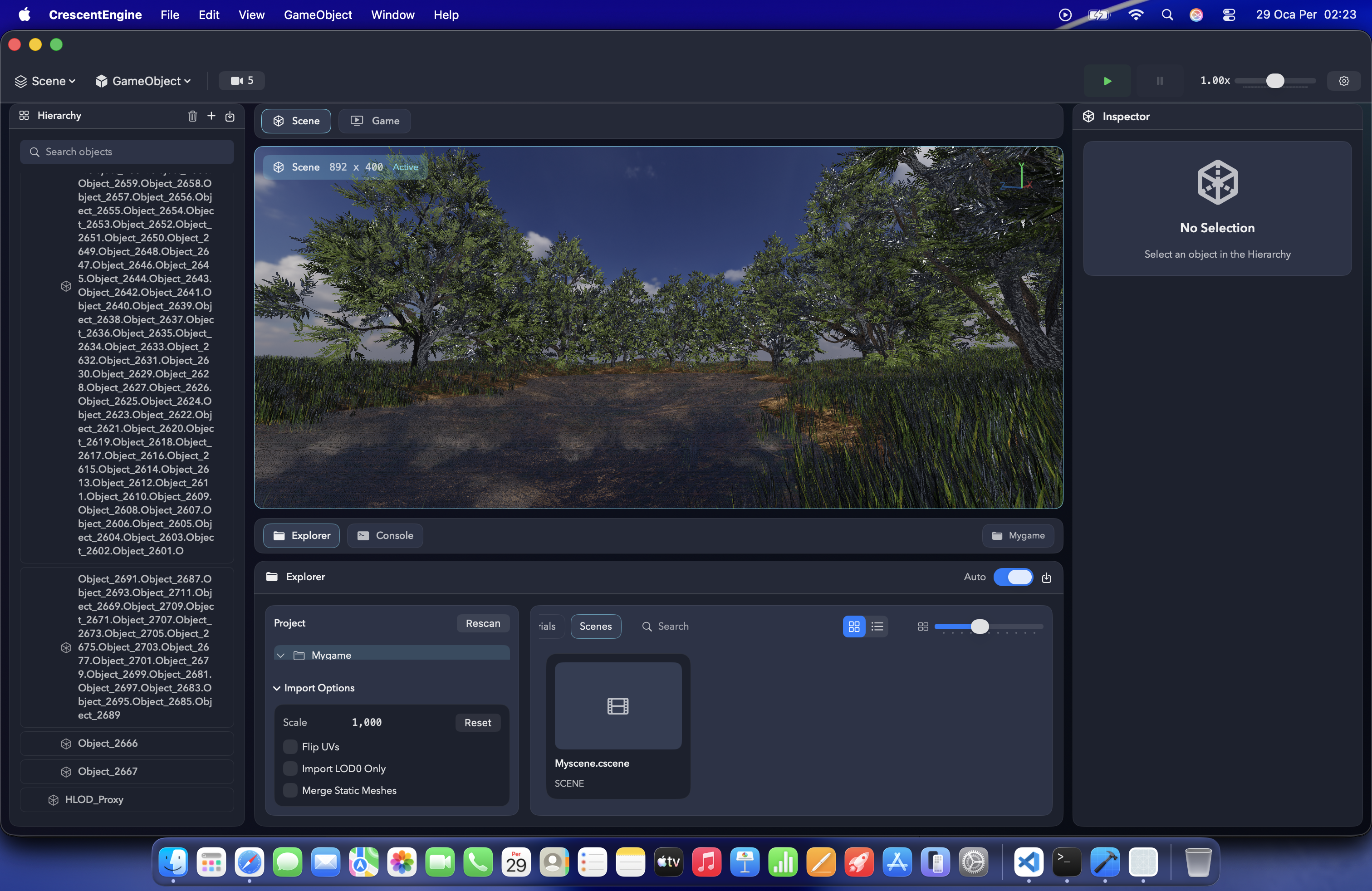
Task: Open the Myscene.cscene thumbnail
Action: (617, 705)
